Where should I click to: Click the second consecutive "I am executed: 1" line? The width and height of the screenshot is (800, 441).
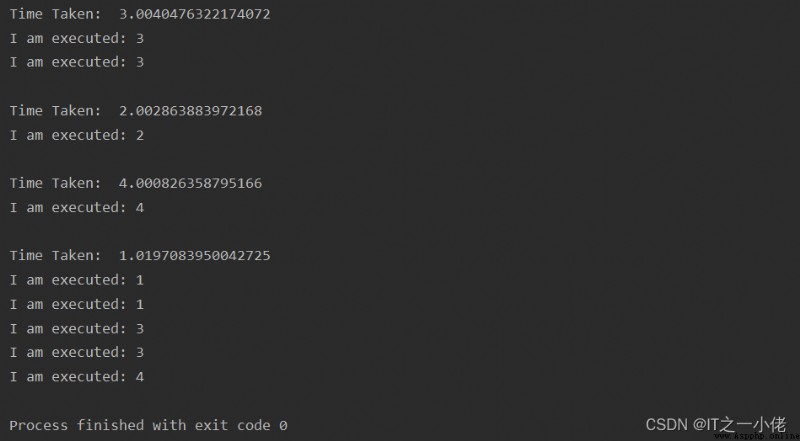pos(77,304)
